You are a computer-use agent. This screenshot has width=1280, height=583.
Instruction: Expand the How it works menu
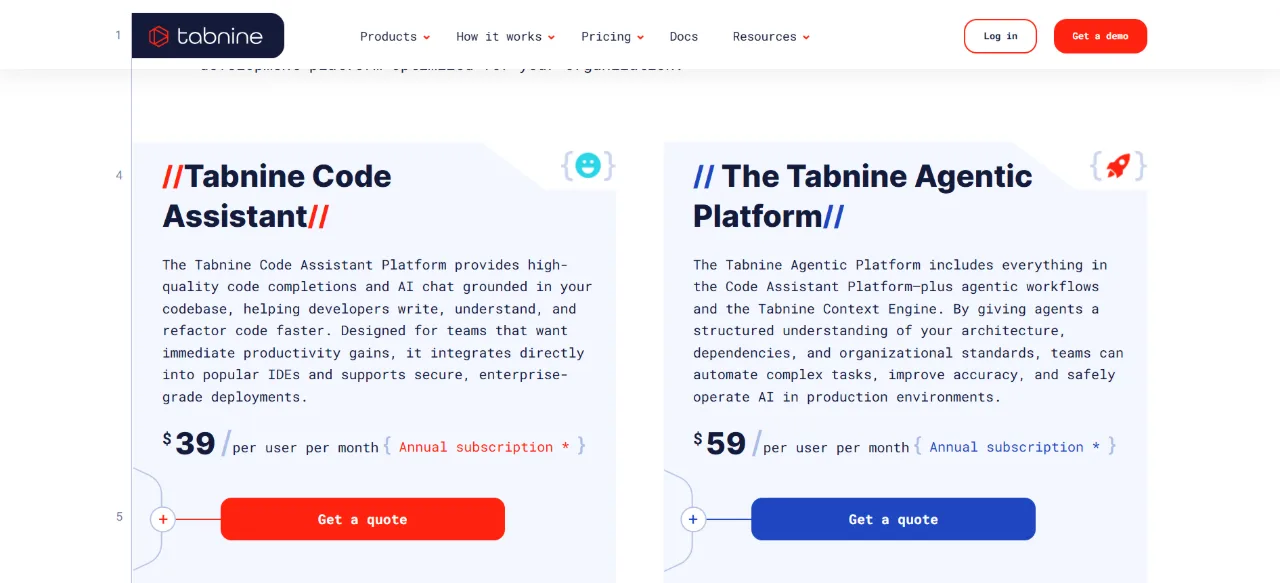505,37
